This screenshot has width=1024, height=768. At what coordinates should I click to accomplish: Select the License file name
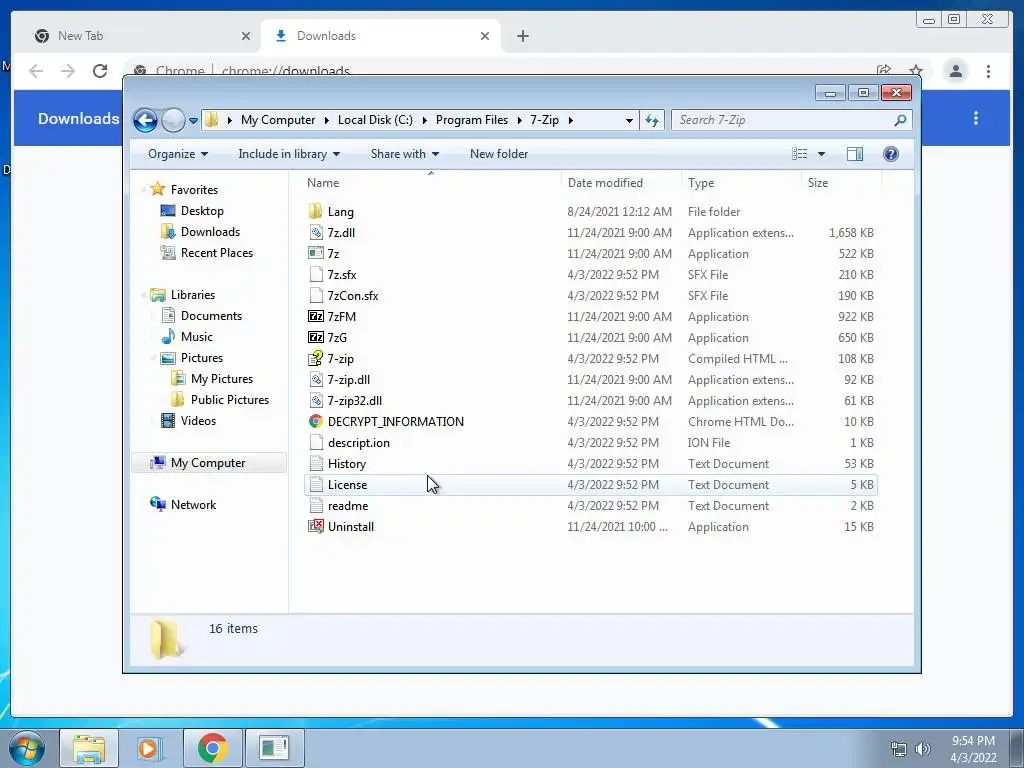pyautogui.click(x=347, y=485)
